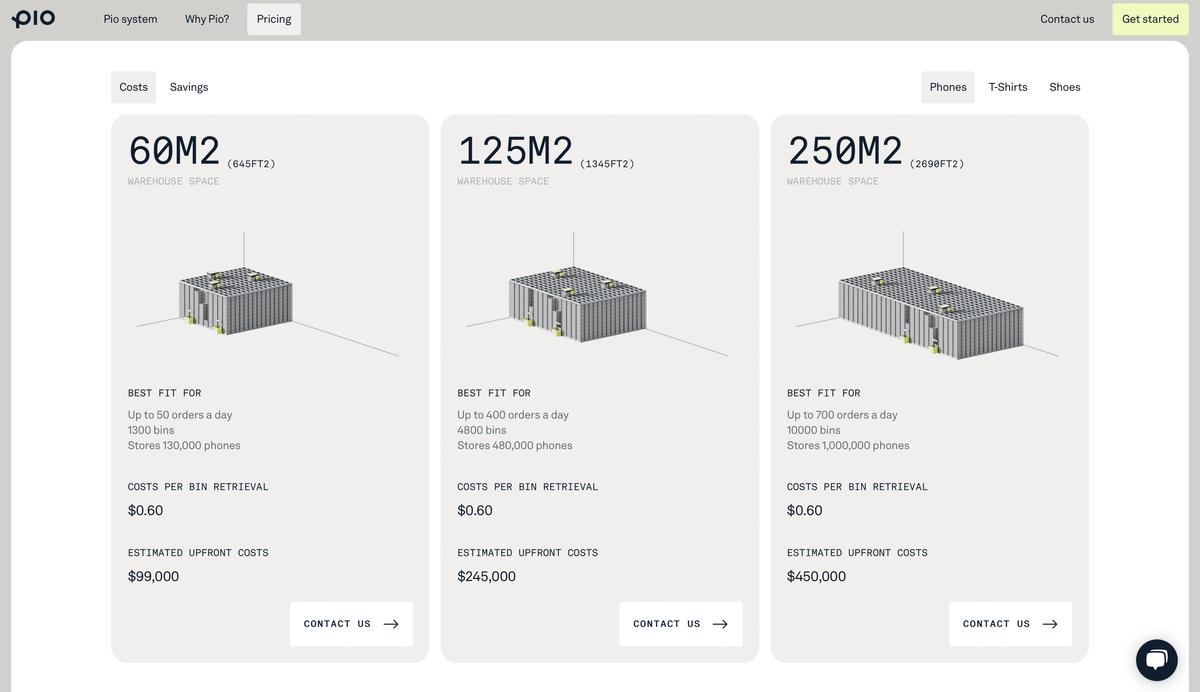Select the Phones product option
Screen dimensions: 1200x692
pos(948,87)
